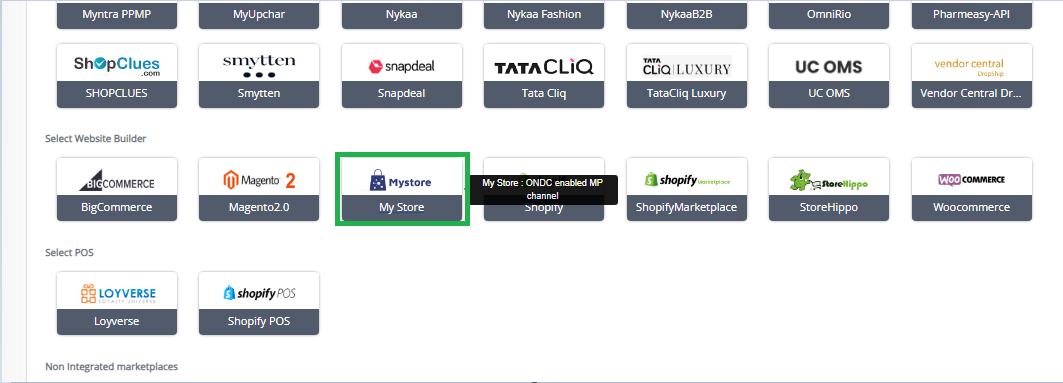The height and width of the screenshot is (383, 1063).
Task: Select Vendor Central Dropship tile
Action: point(972,76)
